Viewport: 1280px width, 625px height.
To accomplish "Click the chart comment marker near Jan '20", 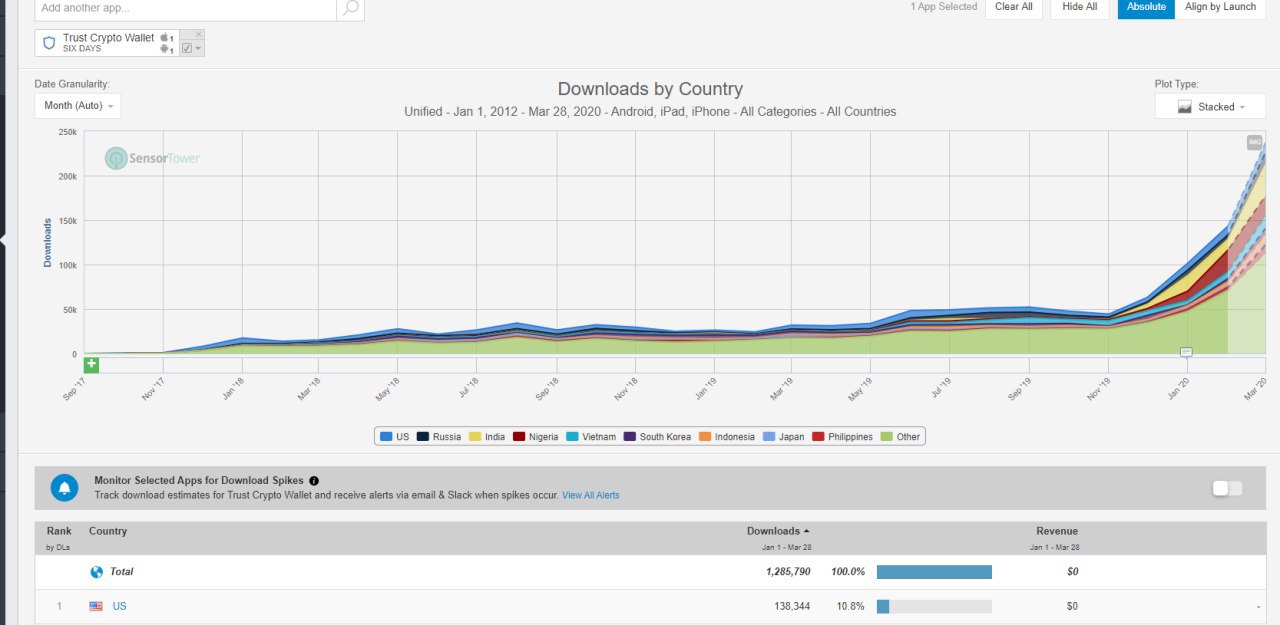I will click(x=1186, y=352).
